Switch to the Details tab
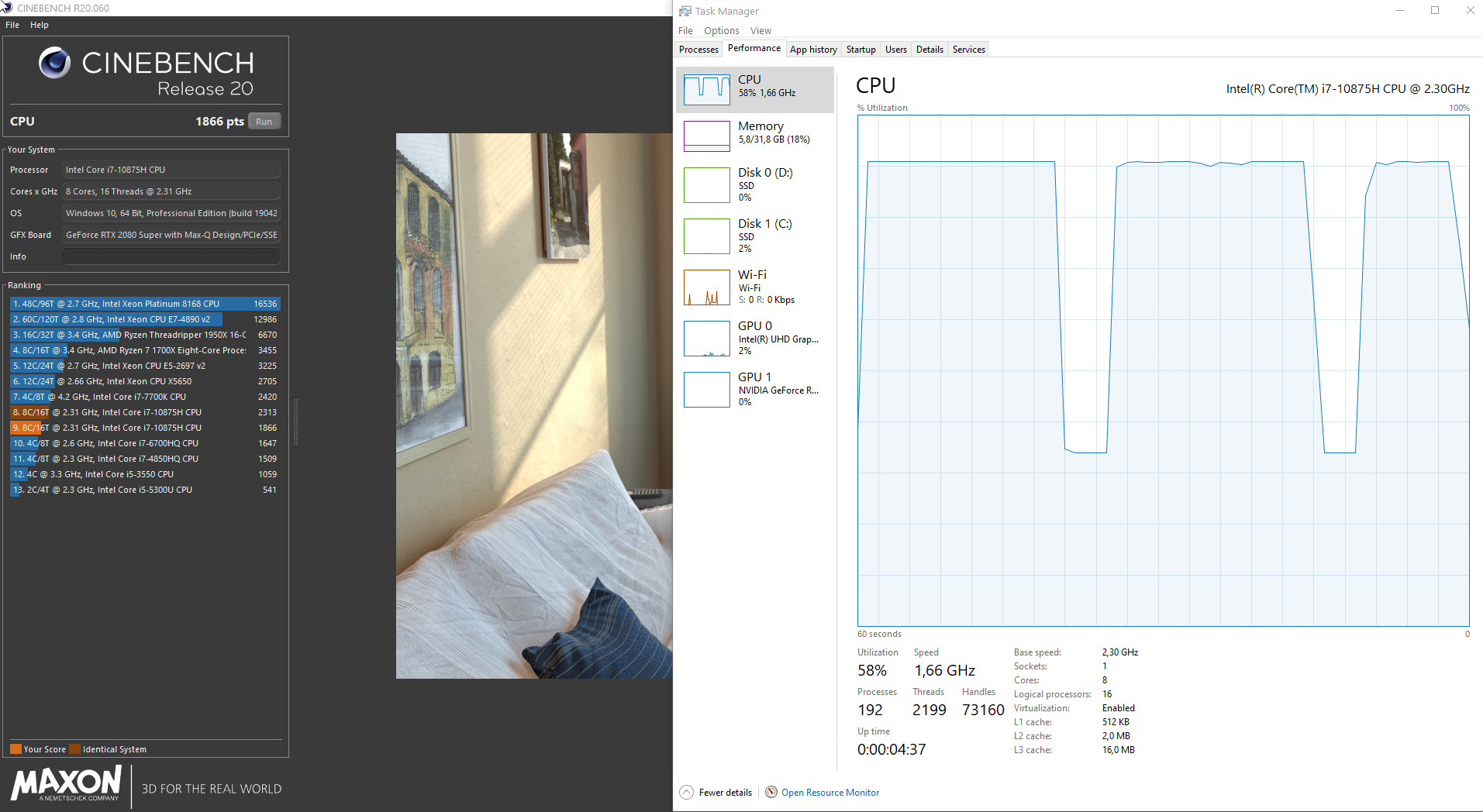The image size is (1483, 812). click(x=929, y=49)
